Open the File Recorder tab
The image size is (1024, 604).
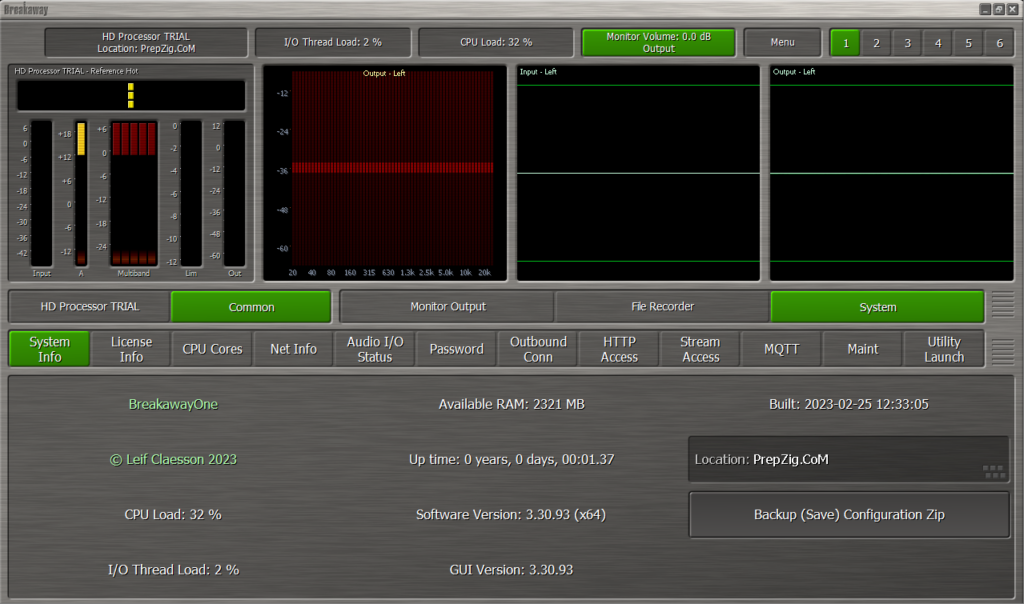tap(662, 306)
